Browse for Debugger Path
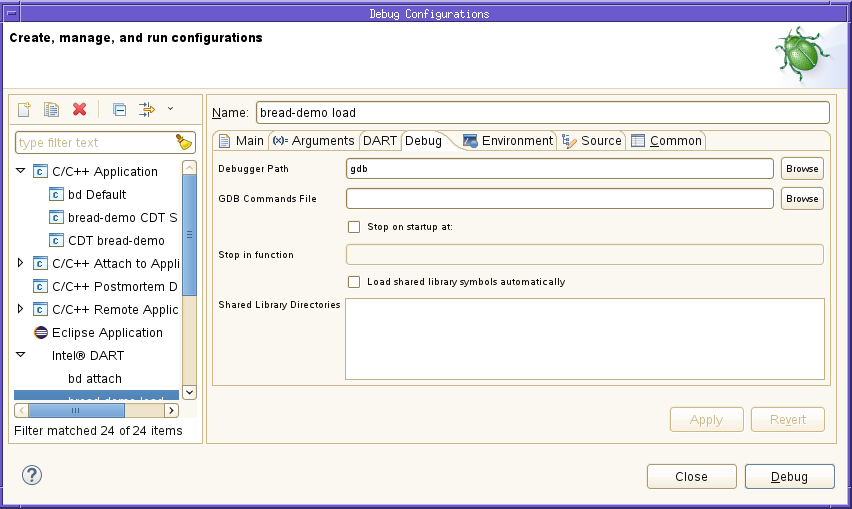This screenshot has height=509, width=852. click(802, 168)
